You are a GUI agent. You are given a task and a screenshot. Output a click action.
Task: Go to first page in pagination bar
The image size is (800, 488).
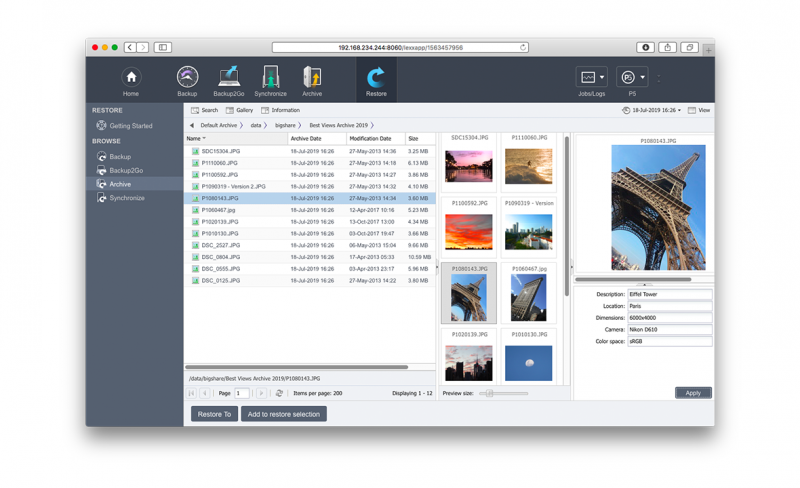191,393
